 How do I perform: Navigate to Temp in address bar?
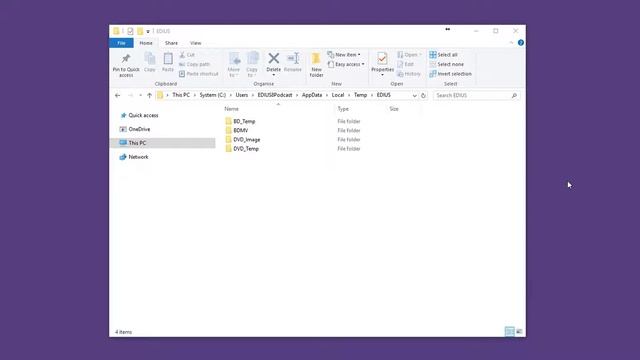(x=360, y=95)
